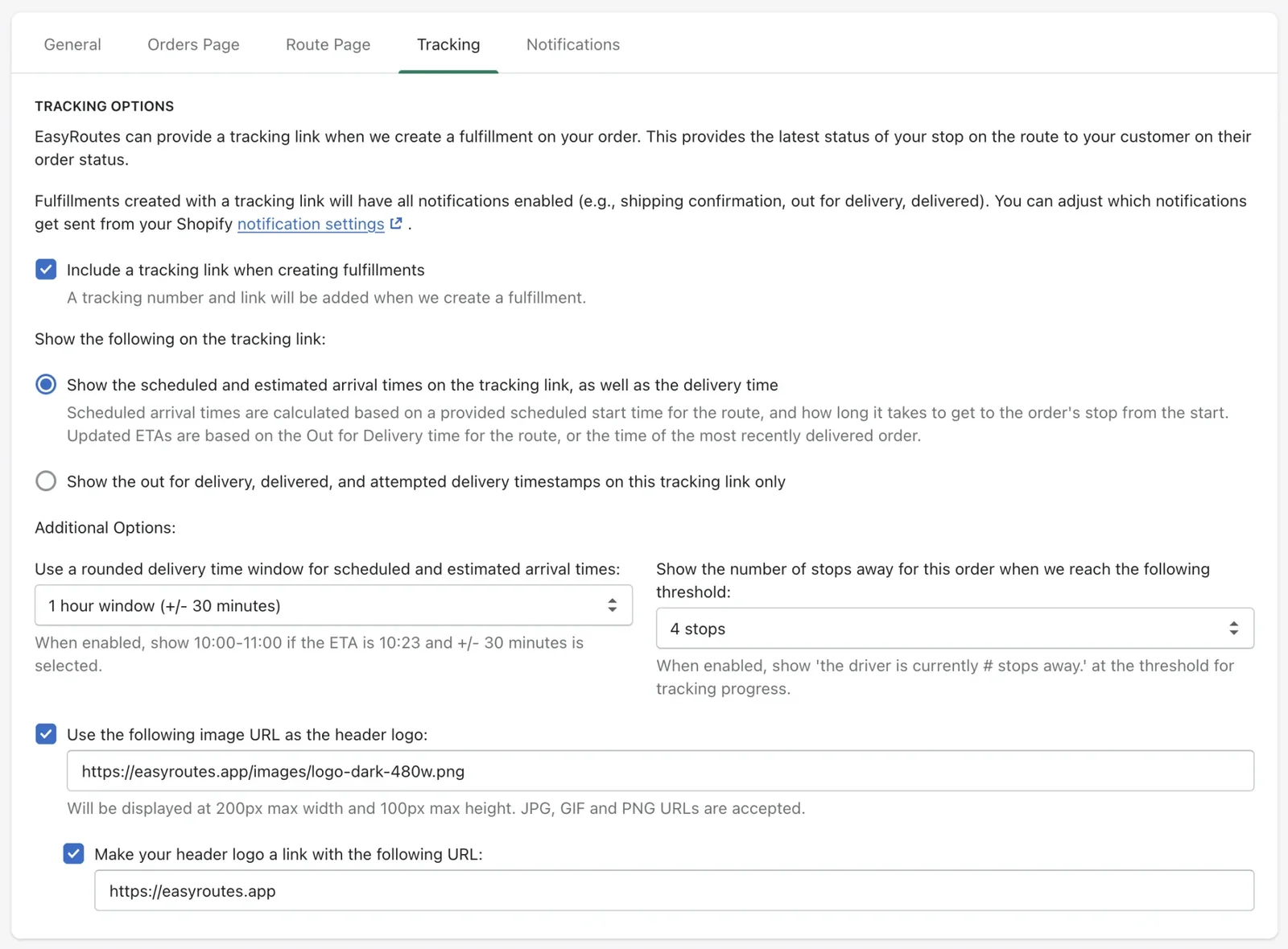Click the 'TRACKING OPTIONS' heading
This screenshot has width=1288, height=949.
[x=104, y=106]
